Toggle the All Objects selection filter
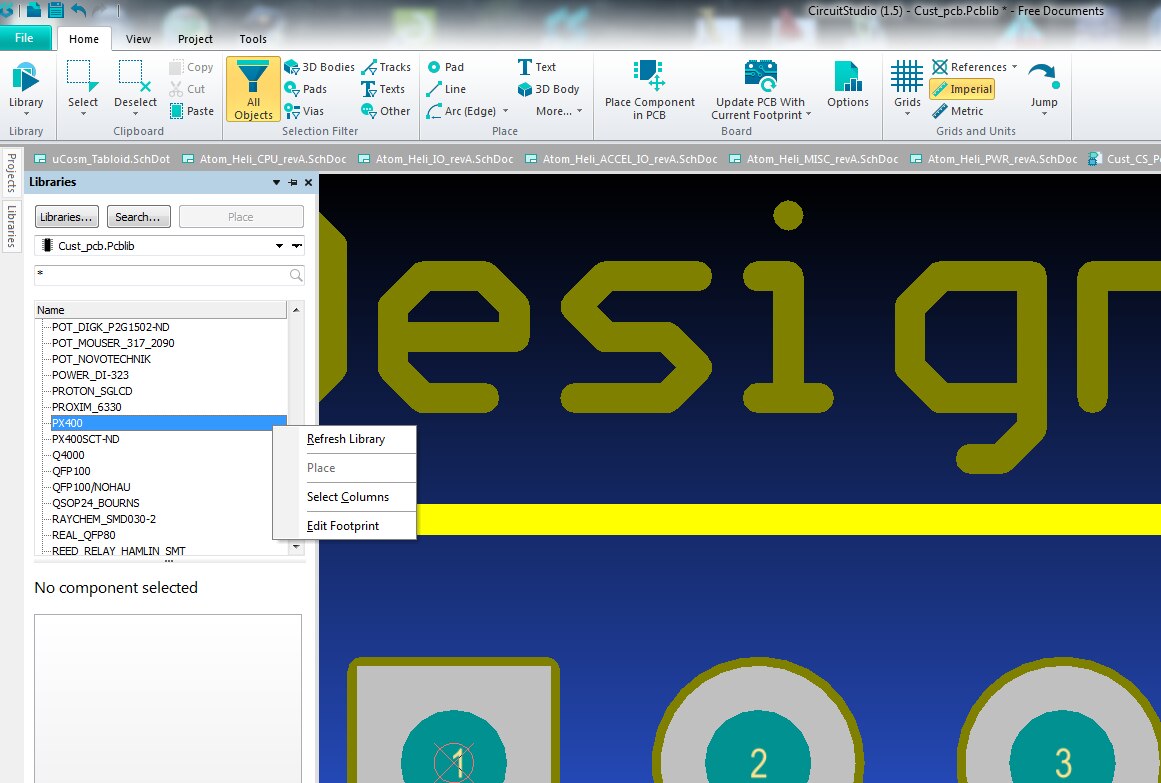Image resolution: width=1161 pixels, height=783 pixels. (x=253, y=88)
